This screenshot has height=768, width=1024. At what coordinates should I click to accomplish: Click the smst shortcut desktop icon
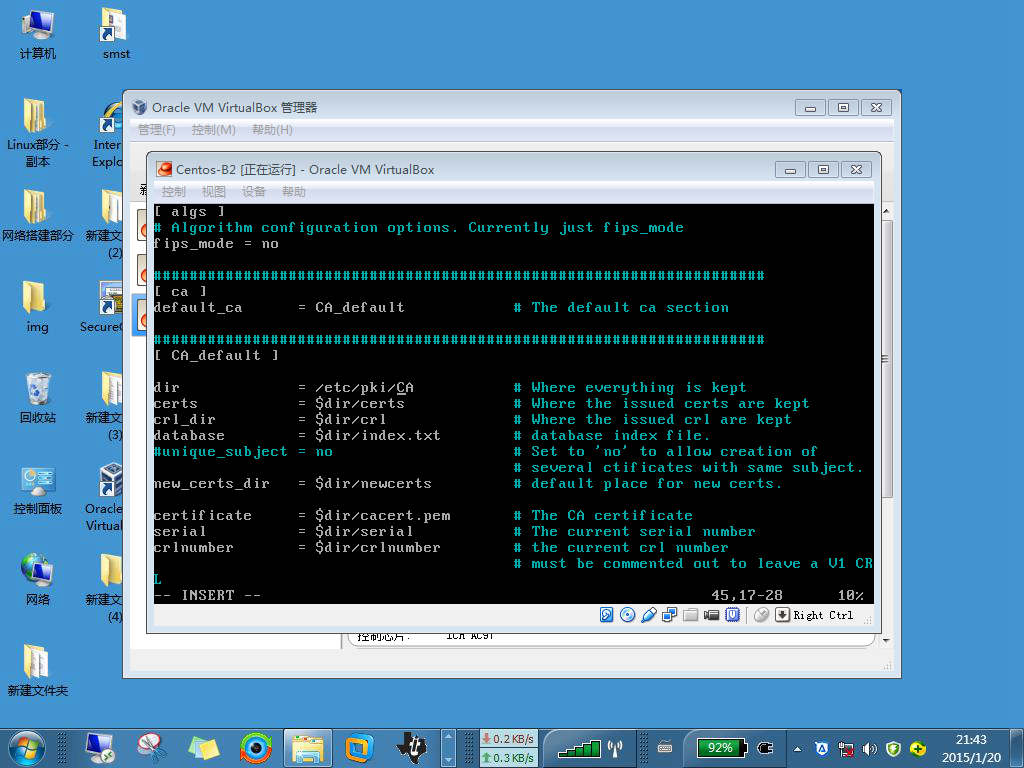[116, 35]
